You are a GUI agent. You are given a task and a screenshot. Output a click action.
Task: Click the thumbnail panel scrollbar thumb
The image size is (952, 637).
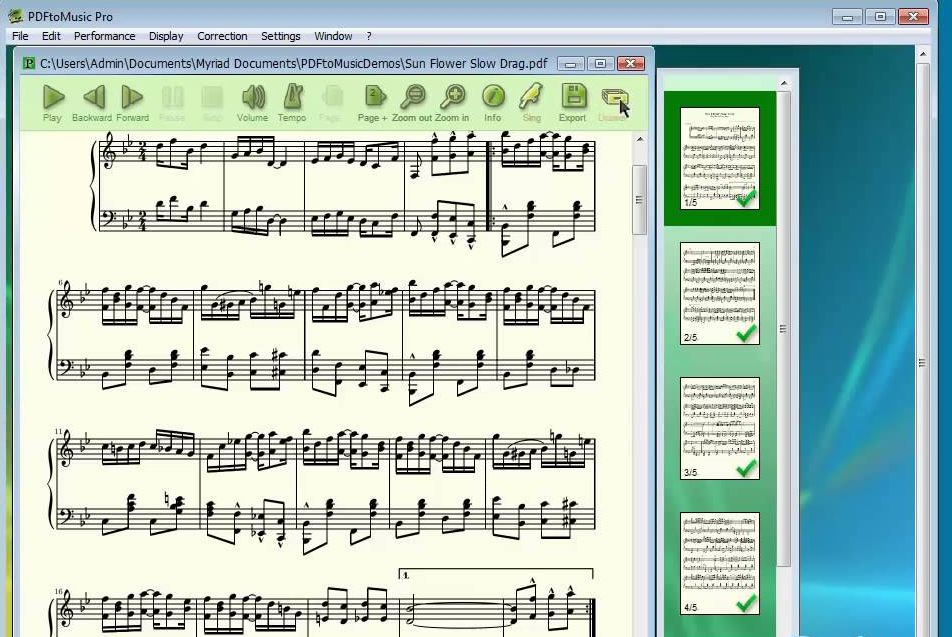click(x=783, y=329)
